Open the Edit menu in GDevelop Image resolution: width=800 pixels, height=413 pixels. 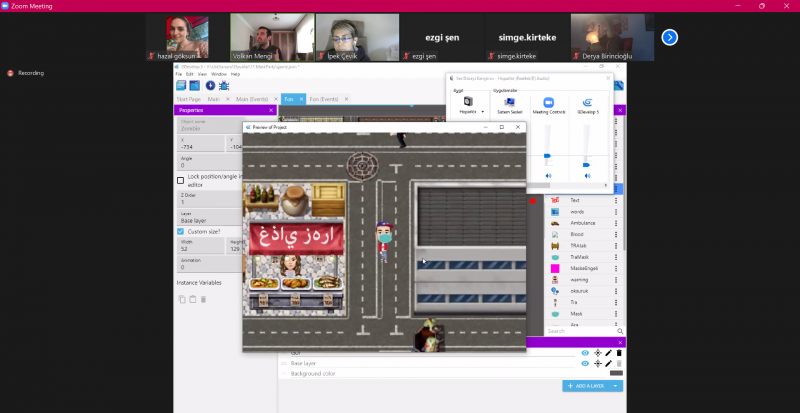[x=190, y=74]
